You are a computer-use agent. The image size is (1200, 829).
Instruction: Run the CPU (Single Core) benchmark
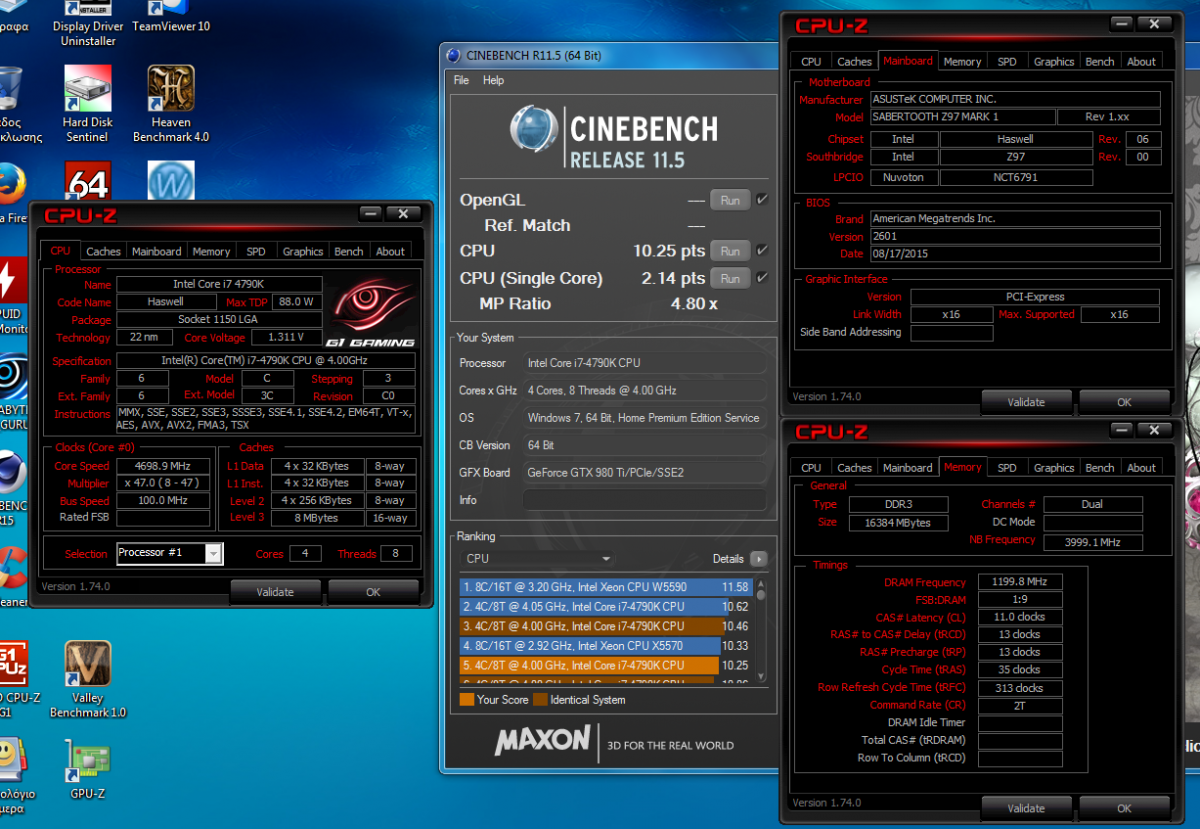pyautogui.click(x=730, y=279)
